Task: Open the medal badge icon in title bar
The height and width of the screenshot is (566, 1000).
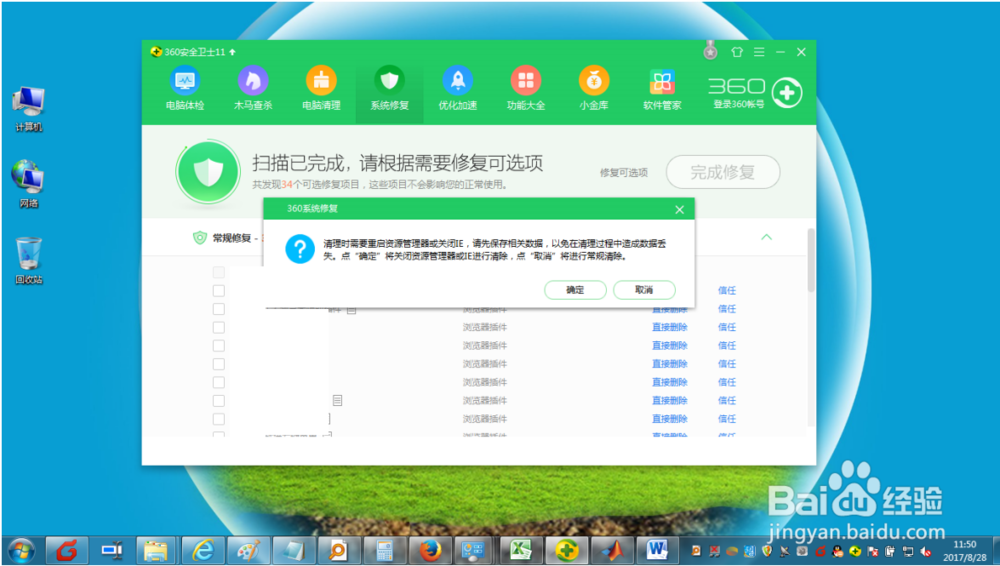Action: pos(710,51)
